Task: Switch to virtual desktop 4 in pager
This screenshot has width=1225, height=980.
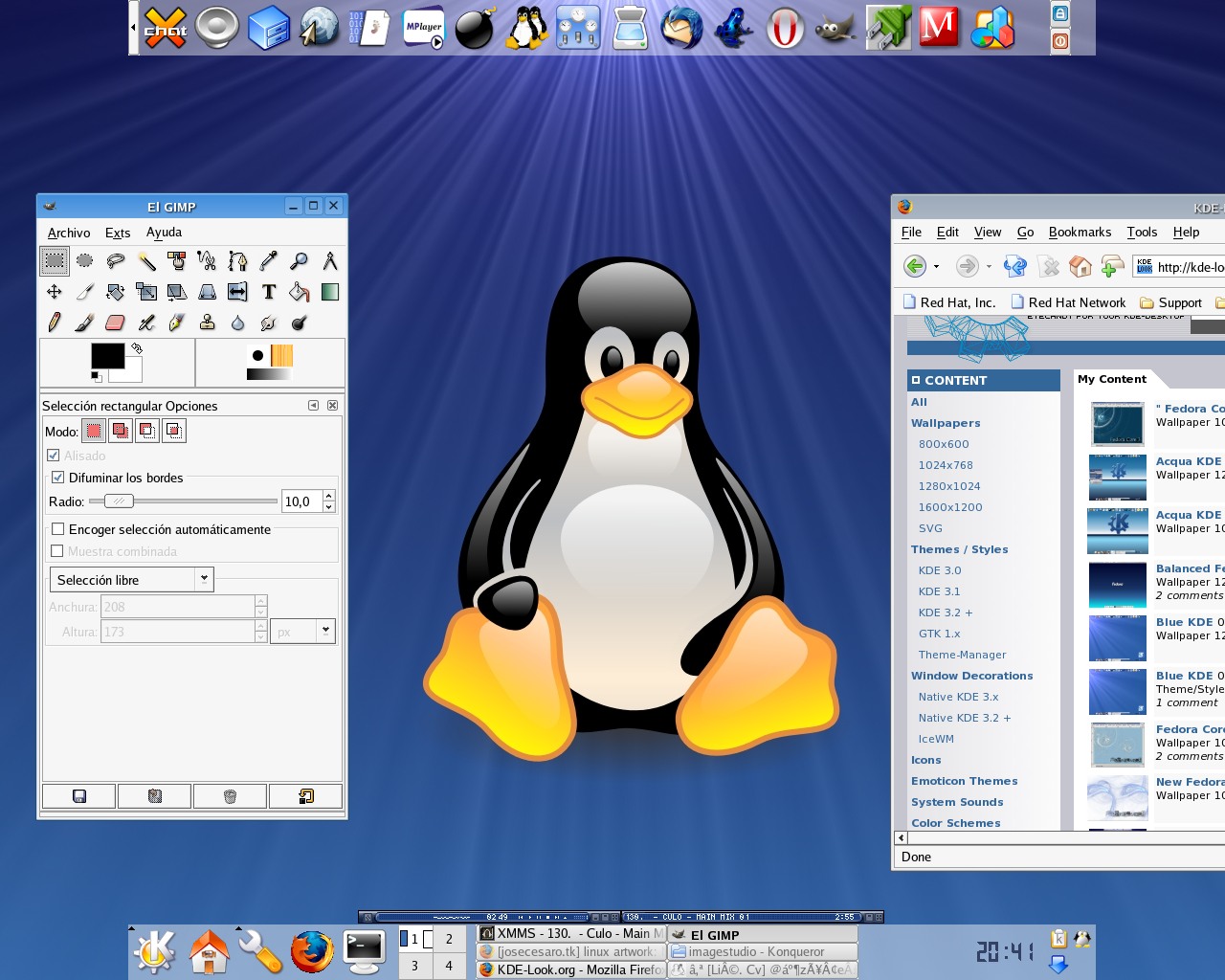Action: pyautogui.click(x=449, y=966)
